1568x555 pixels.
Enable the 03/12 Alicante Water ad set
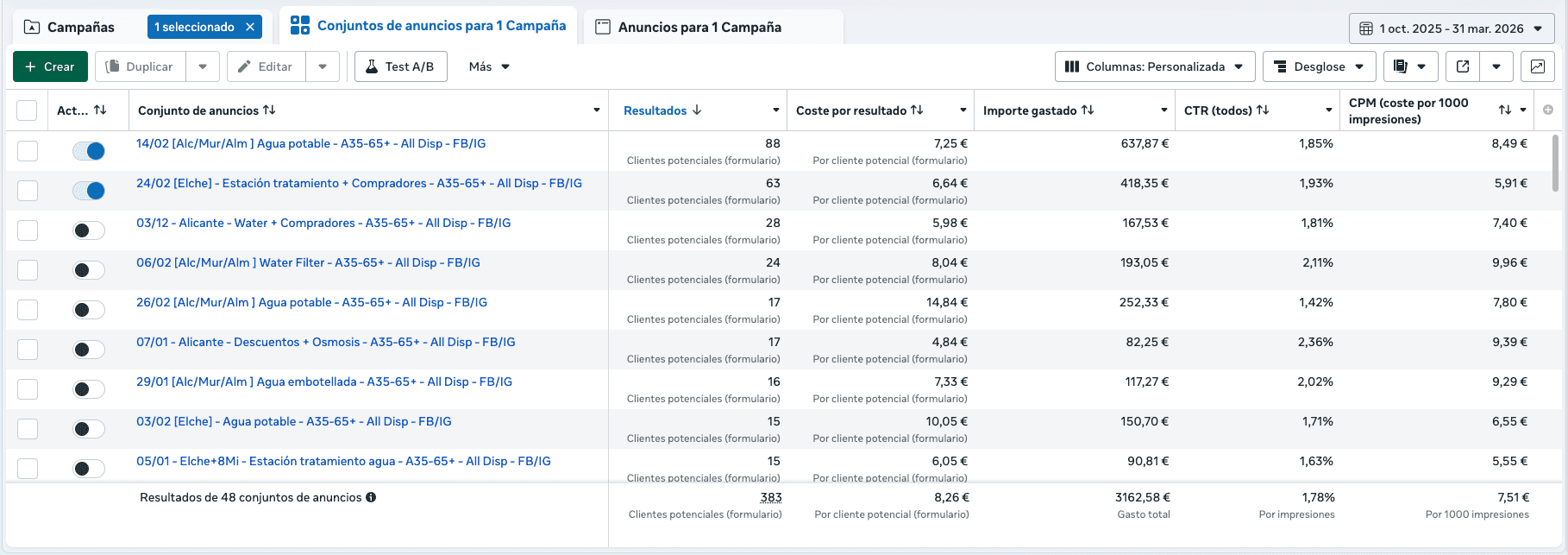tap(89, 230)
